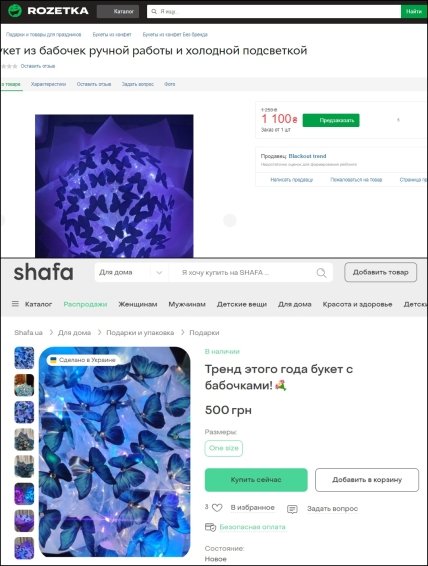Screen dimensions: 428x566
Task: Open the Женщинам menu item
Action: (x=138, y=304)
